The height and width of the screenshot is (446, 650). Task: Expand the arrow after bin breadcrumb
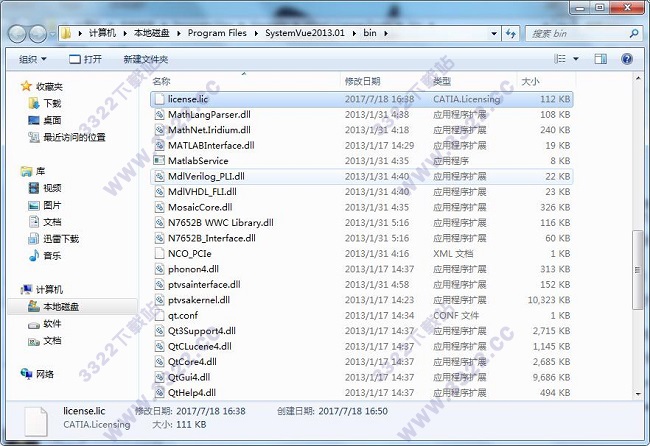[386, 34]
